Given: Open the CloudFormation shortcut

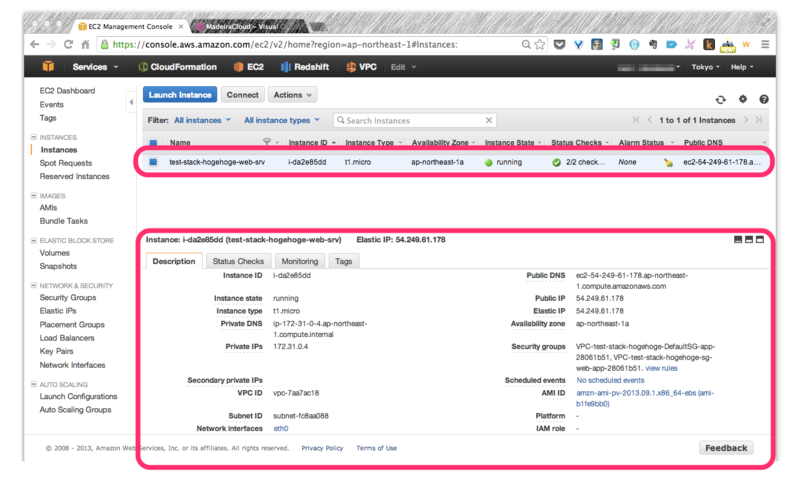Looking at the screenshot, I should [x=178, y=67].
